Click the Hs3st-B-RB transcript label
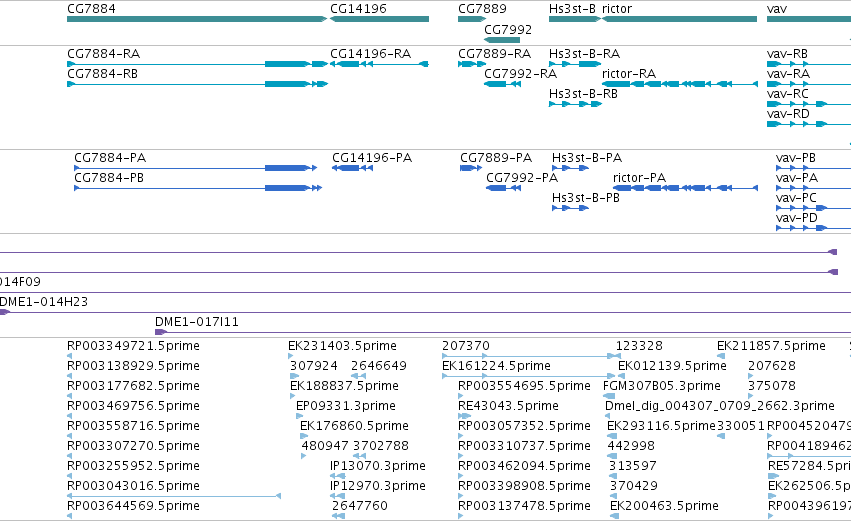This screenshot has width=851, height=521. tap(583, 94)
